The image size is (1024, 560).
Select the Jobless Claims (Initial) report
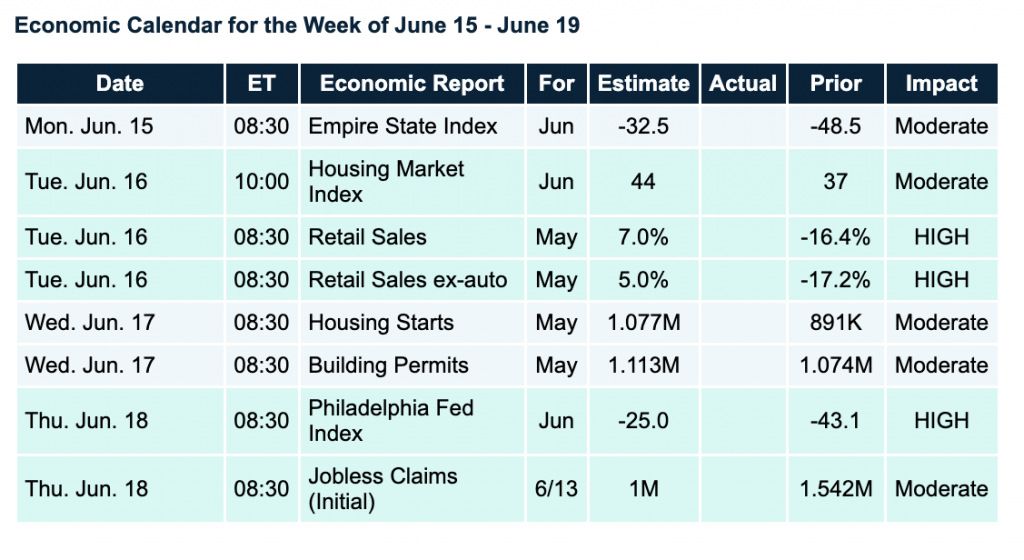383,488
